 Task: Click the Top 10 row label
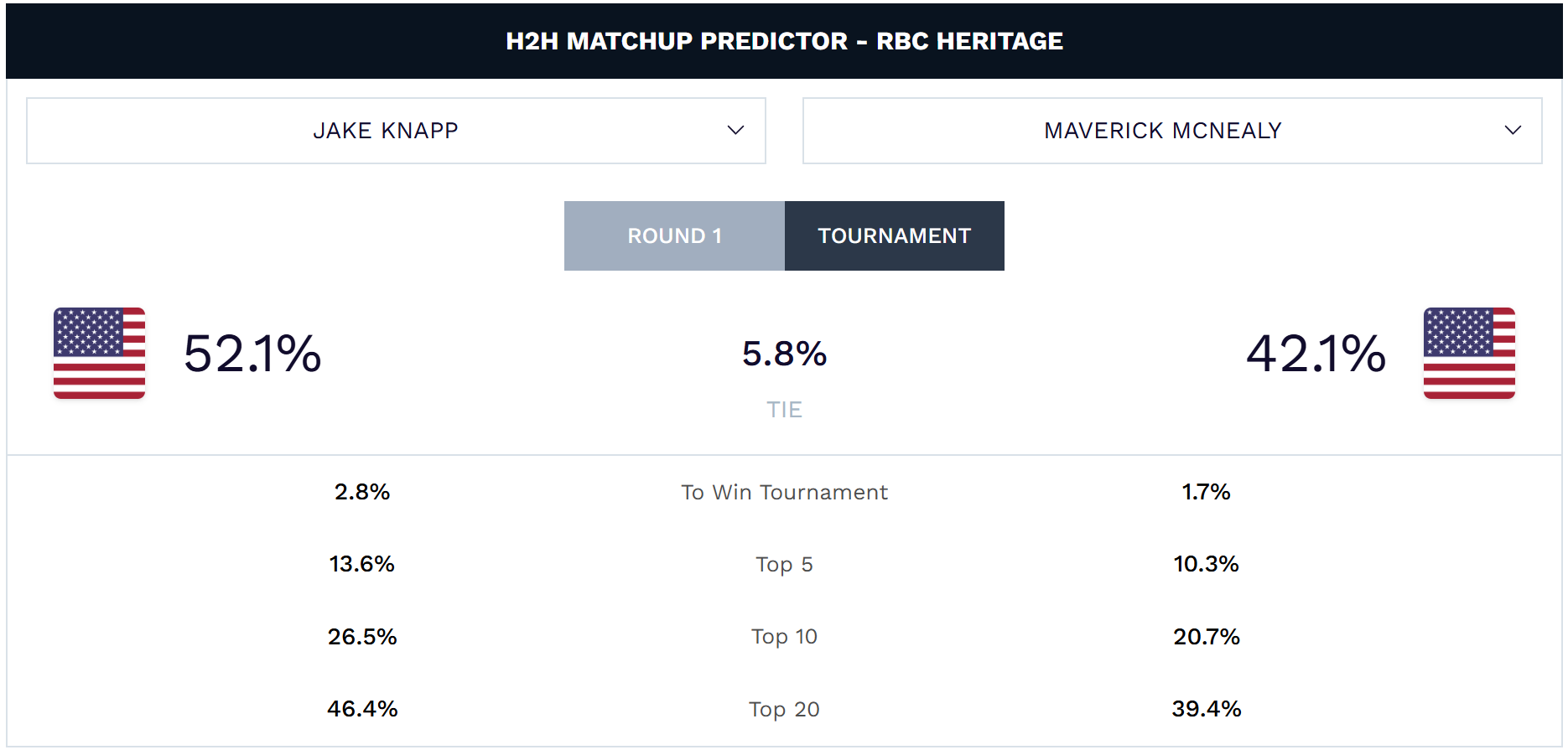[784, 637]
